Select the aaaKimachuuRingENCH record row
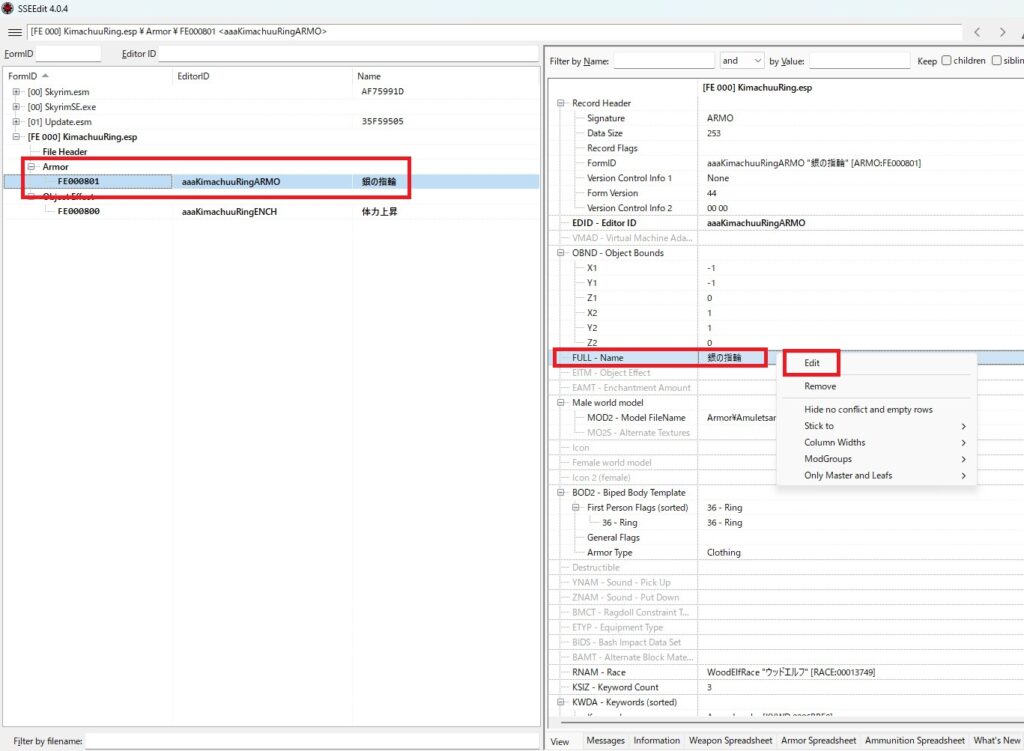This screenshot has height=751, width=1024. (x=230, y=212)
